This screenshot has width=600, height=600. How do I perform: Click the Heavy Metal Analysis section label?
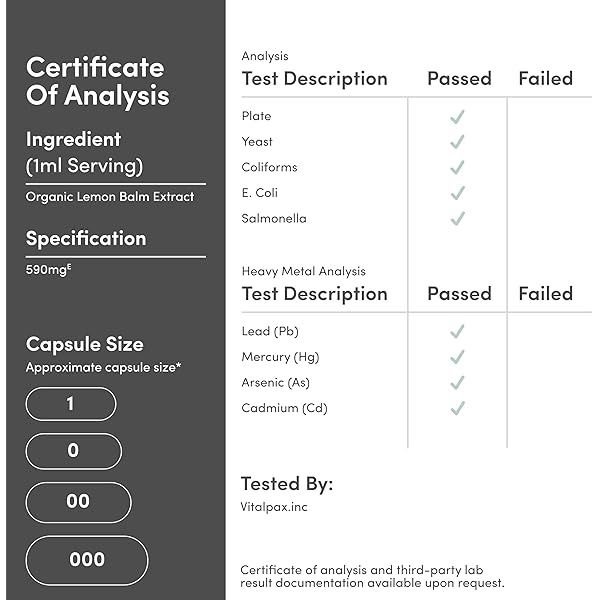(x=304, y=271)
